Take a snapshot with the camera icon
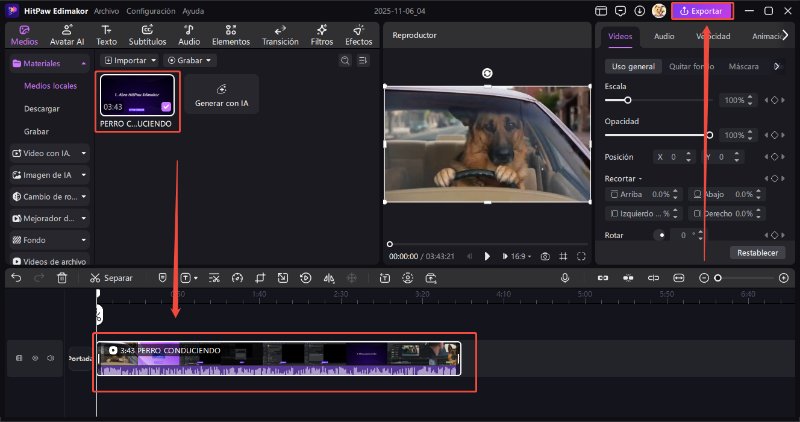 [544, 256]
